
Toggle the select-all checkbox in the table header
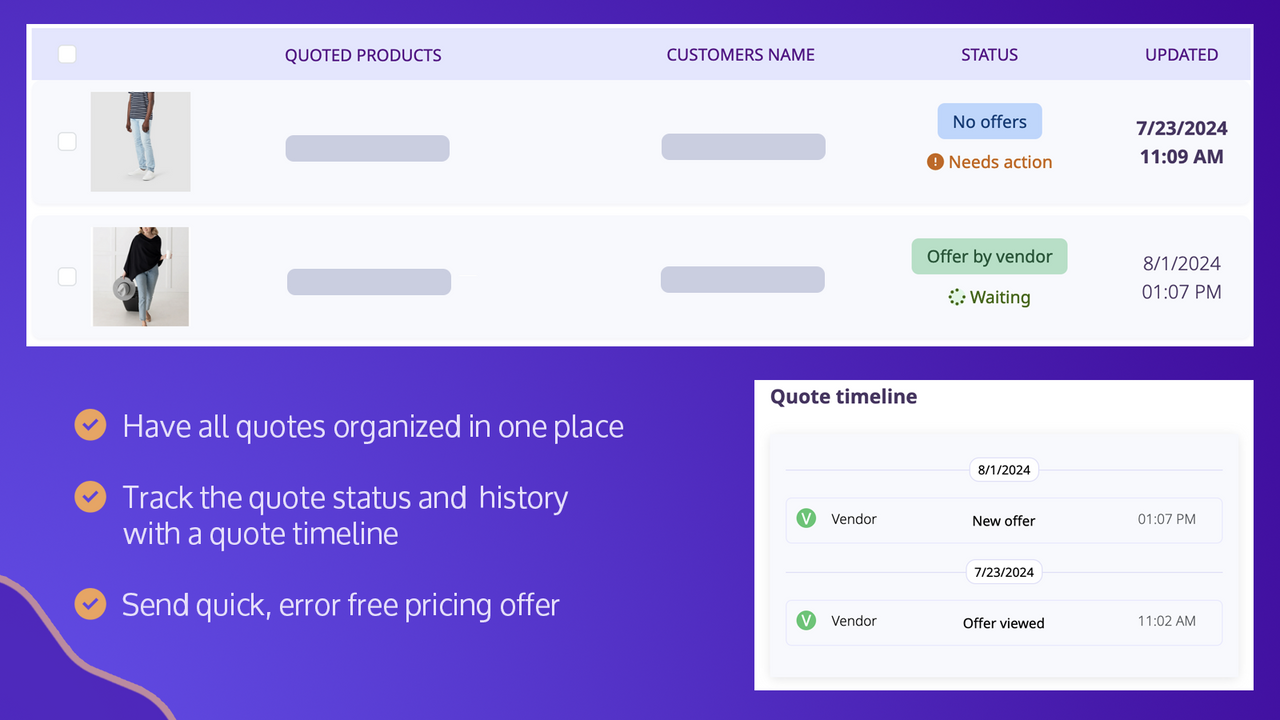click(67, 55)
